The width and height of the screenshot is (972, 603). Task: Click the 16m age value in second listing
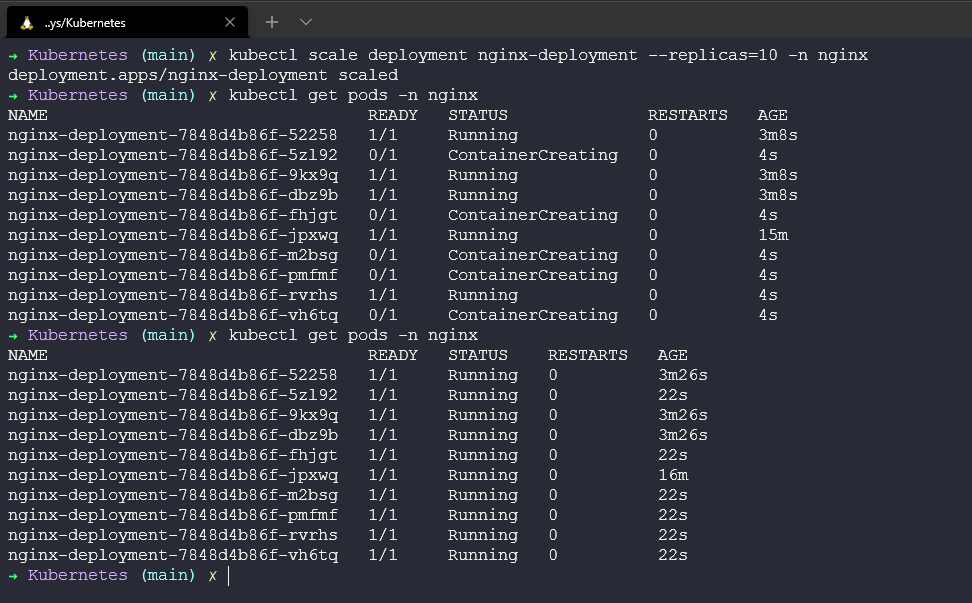[673, 475]
